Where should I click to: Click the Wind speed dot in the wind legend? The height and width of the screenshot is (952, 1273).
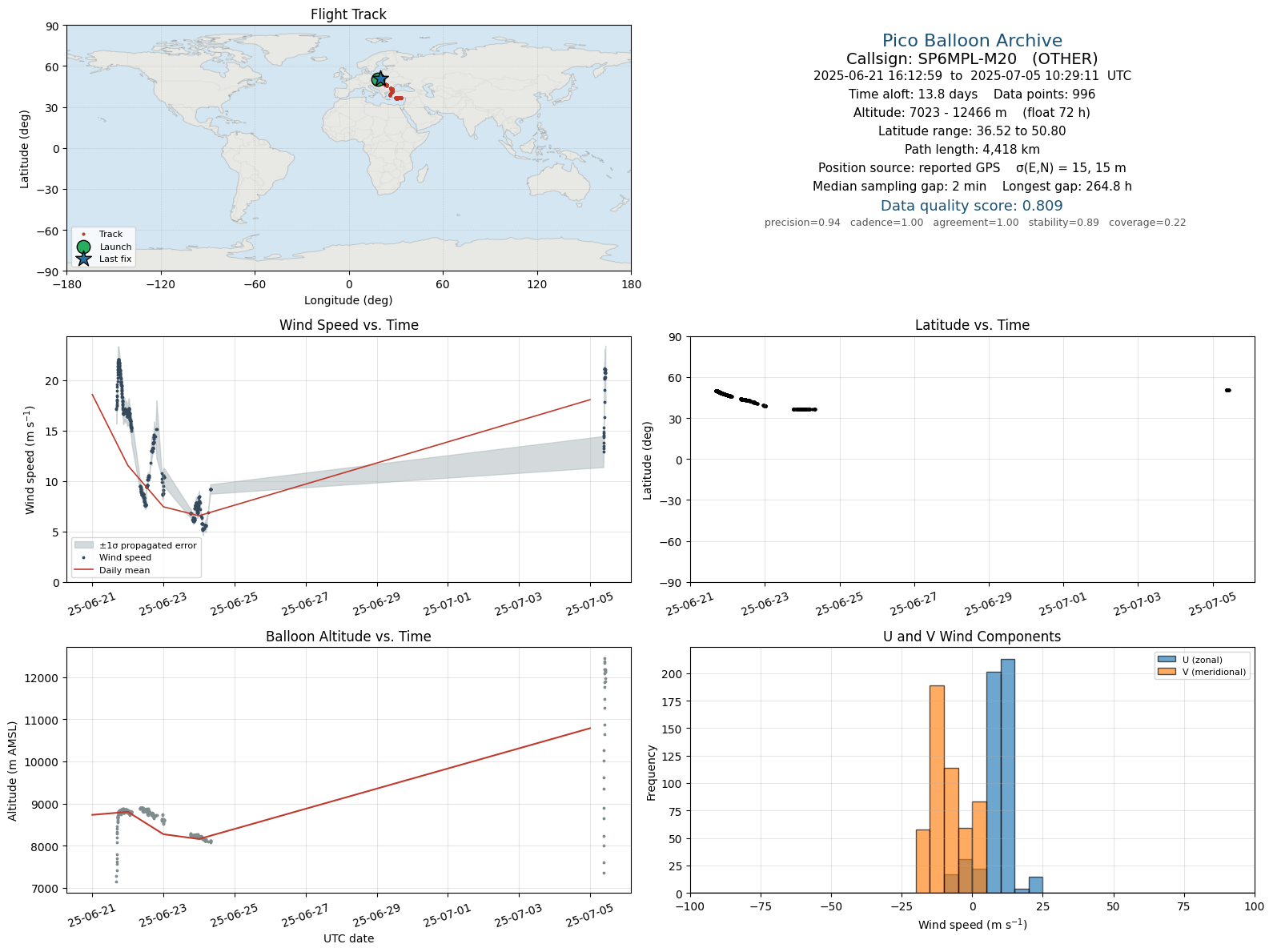84,557
